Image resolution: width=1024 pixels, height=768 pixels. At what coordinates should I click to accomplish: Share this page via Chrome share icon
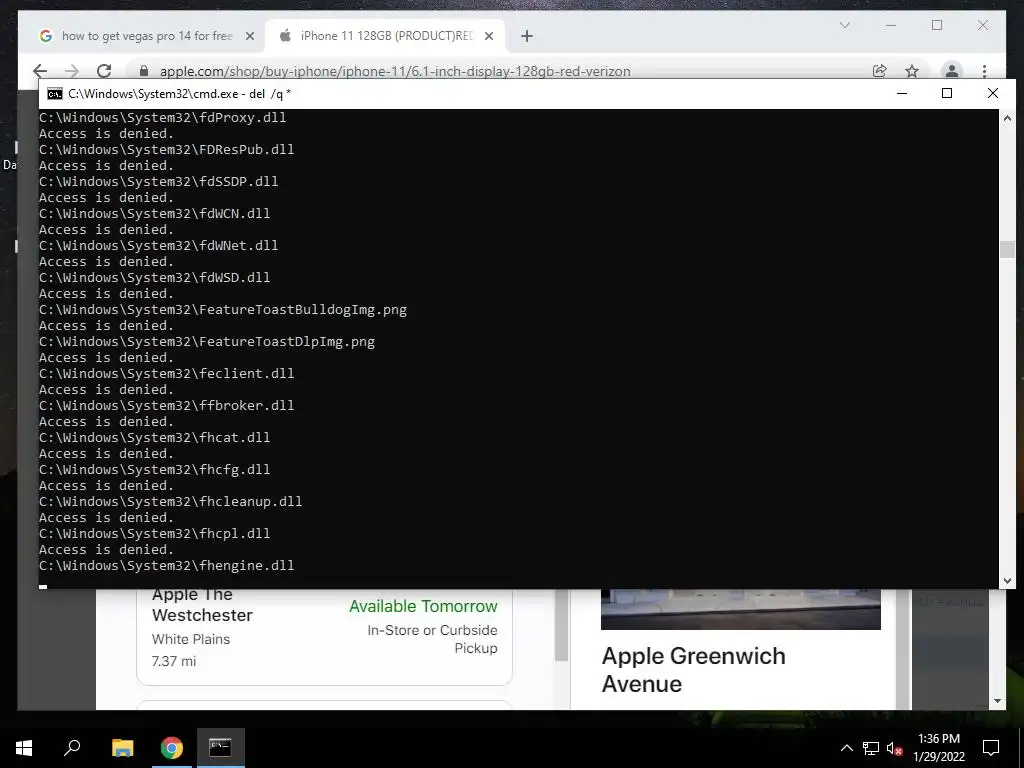pyautogui.click(x=880, y=71)
